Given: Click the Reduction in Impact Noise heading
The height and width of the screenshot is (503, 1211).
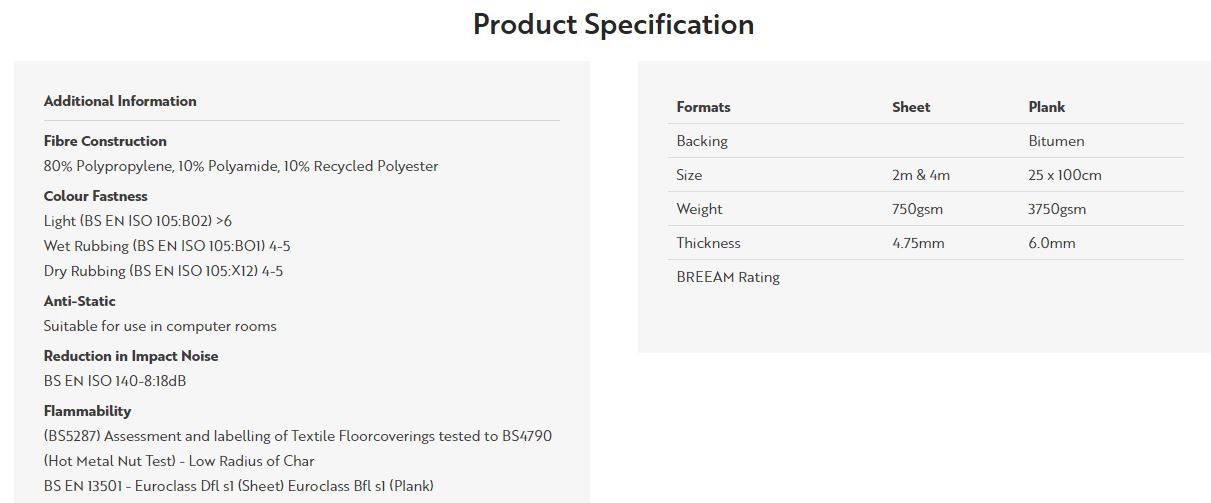Looking at the screenshot, I should (x=131, y=356).
